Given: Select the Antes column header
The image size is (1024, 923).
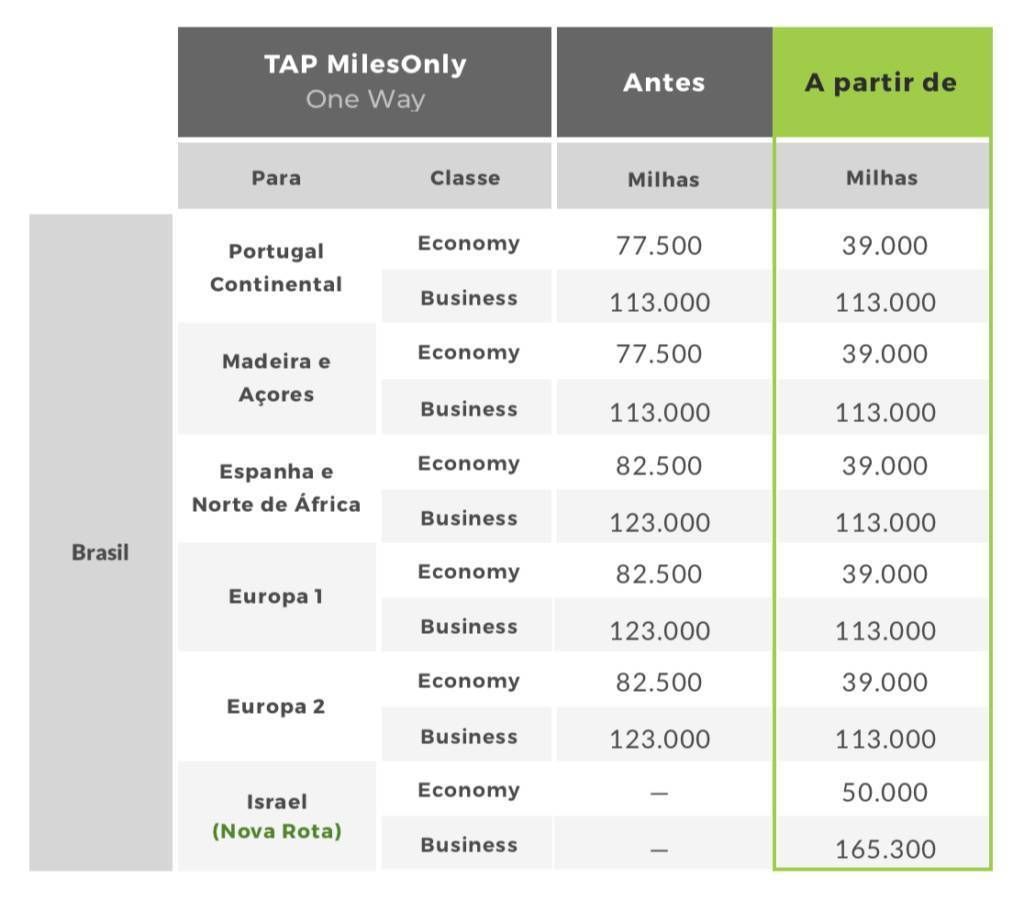Looking at the screenshot, I should pyautogui.click(x=664, y=82).
